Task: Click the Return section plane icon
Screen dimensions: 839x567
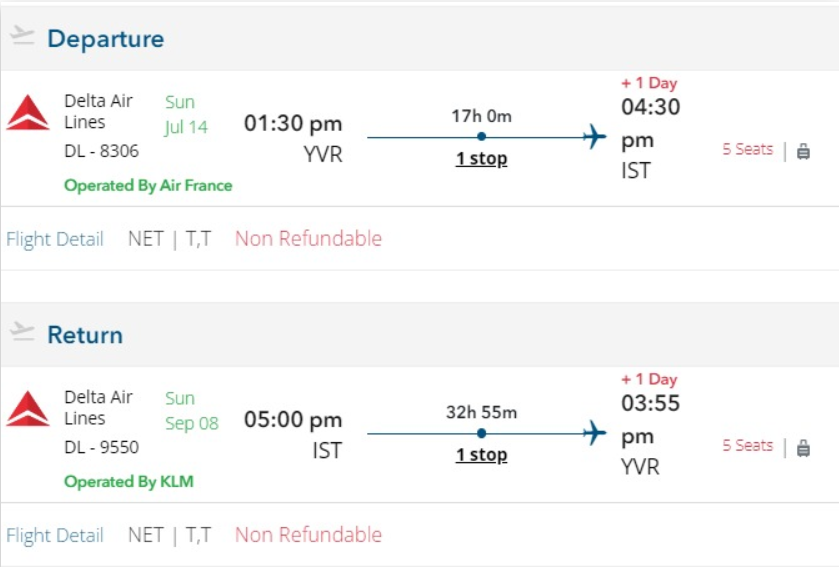Action: (22, 333)
